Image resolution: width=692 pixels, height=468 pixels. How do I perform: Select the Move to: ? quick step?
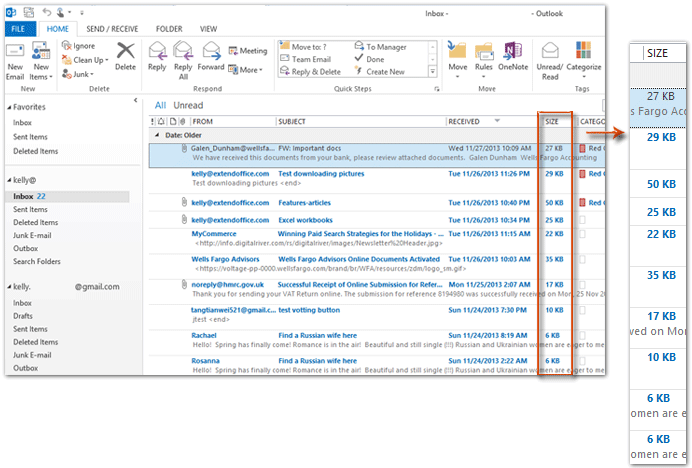point(308,47)
